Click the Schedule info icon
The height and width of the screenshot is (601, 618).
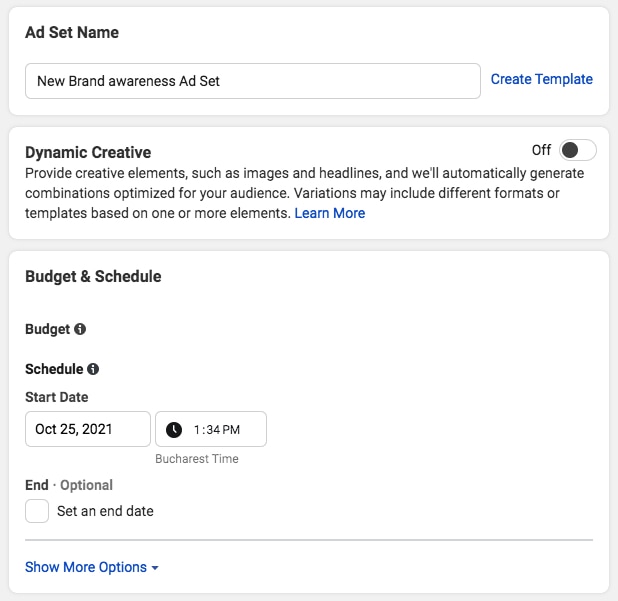coord(93,369)
